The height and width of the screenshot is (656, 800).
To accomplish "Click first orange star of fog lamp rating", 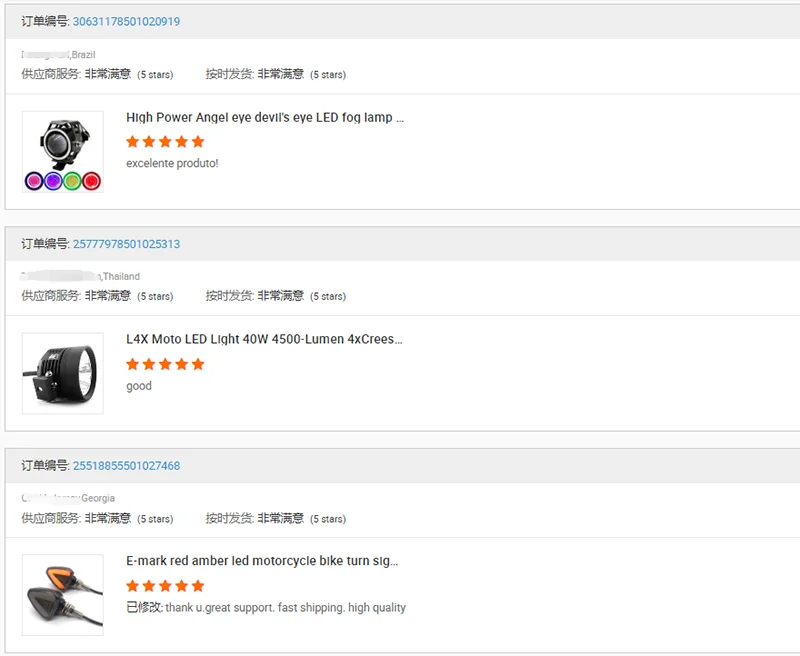I will pyautogui.click(x=133, y=142).
